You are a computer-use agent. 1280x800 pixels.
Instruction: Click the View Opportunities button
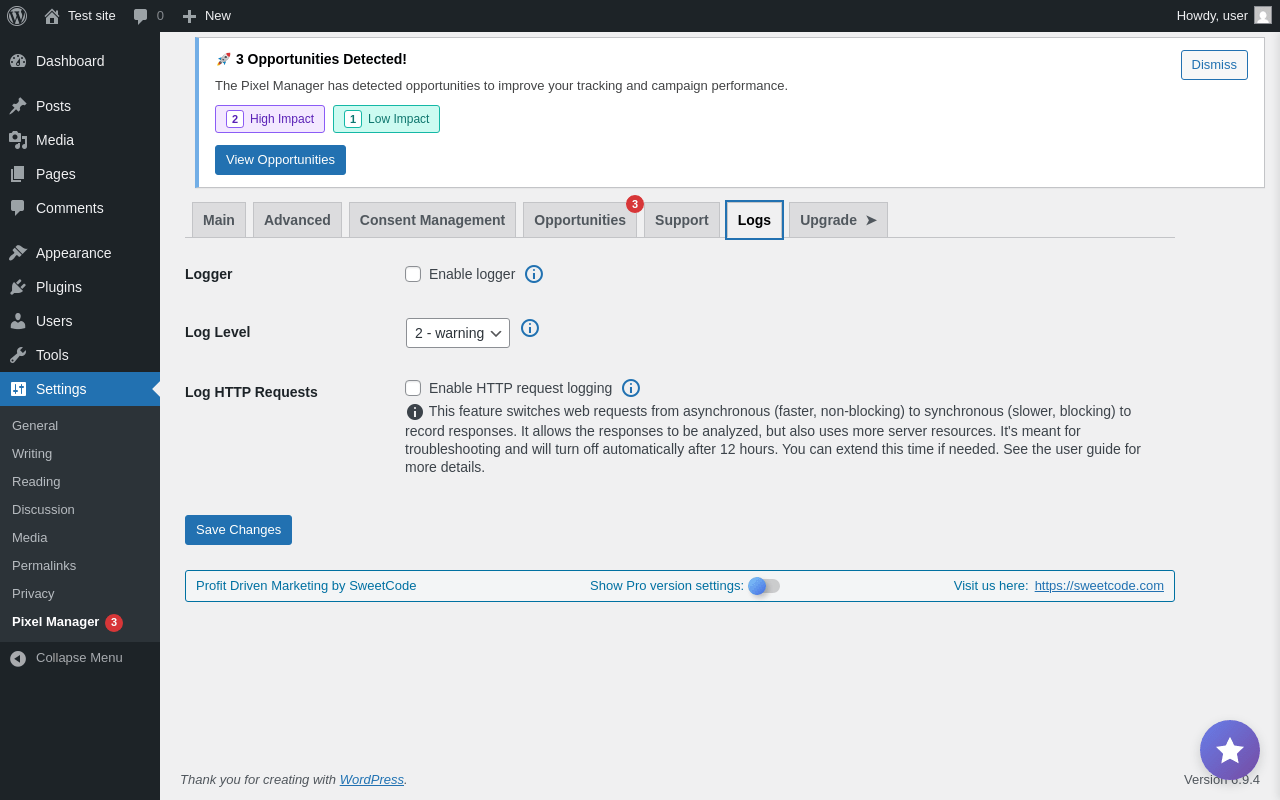[x=280, y=160]
